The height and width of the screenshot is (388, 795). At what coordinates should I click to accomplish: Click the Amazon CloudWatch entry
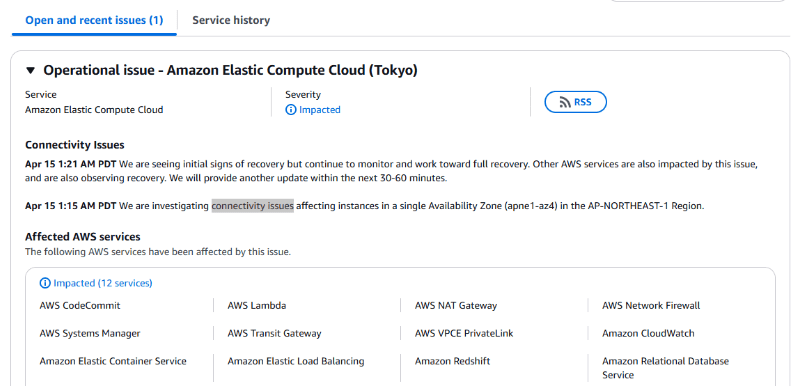click(648, 334)
